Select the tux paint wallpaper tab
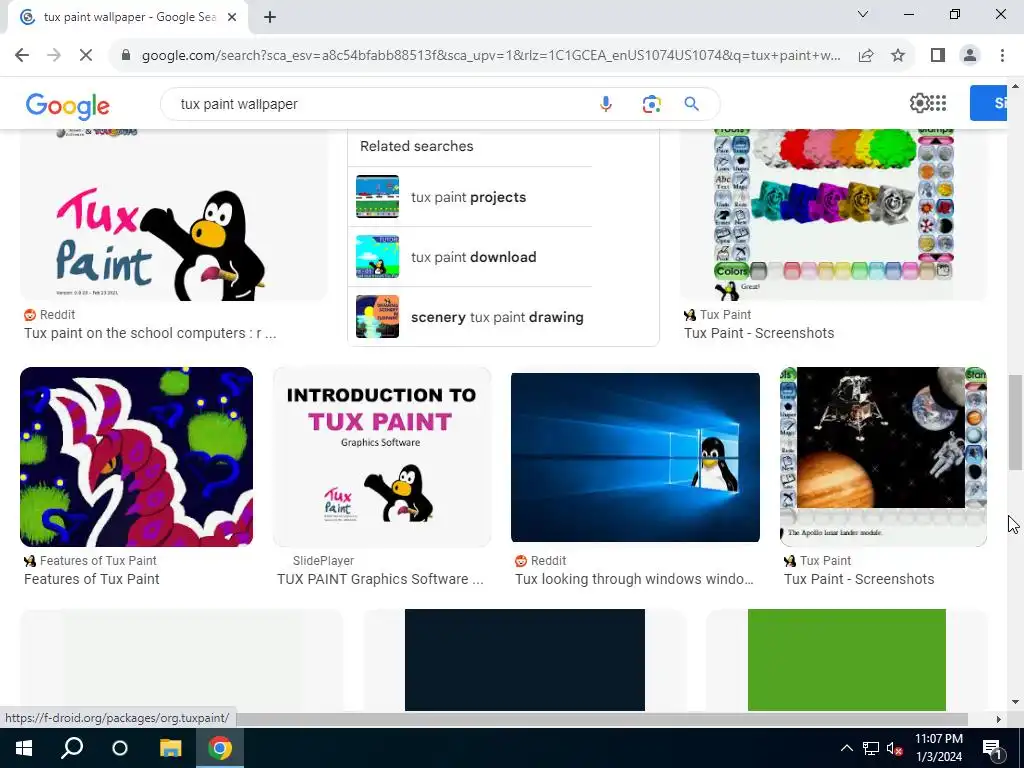Image resolution: width=1024 pixels, height=768 pixels. tap(129, 17)
